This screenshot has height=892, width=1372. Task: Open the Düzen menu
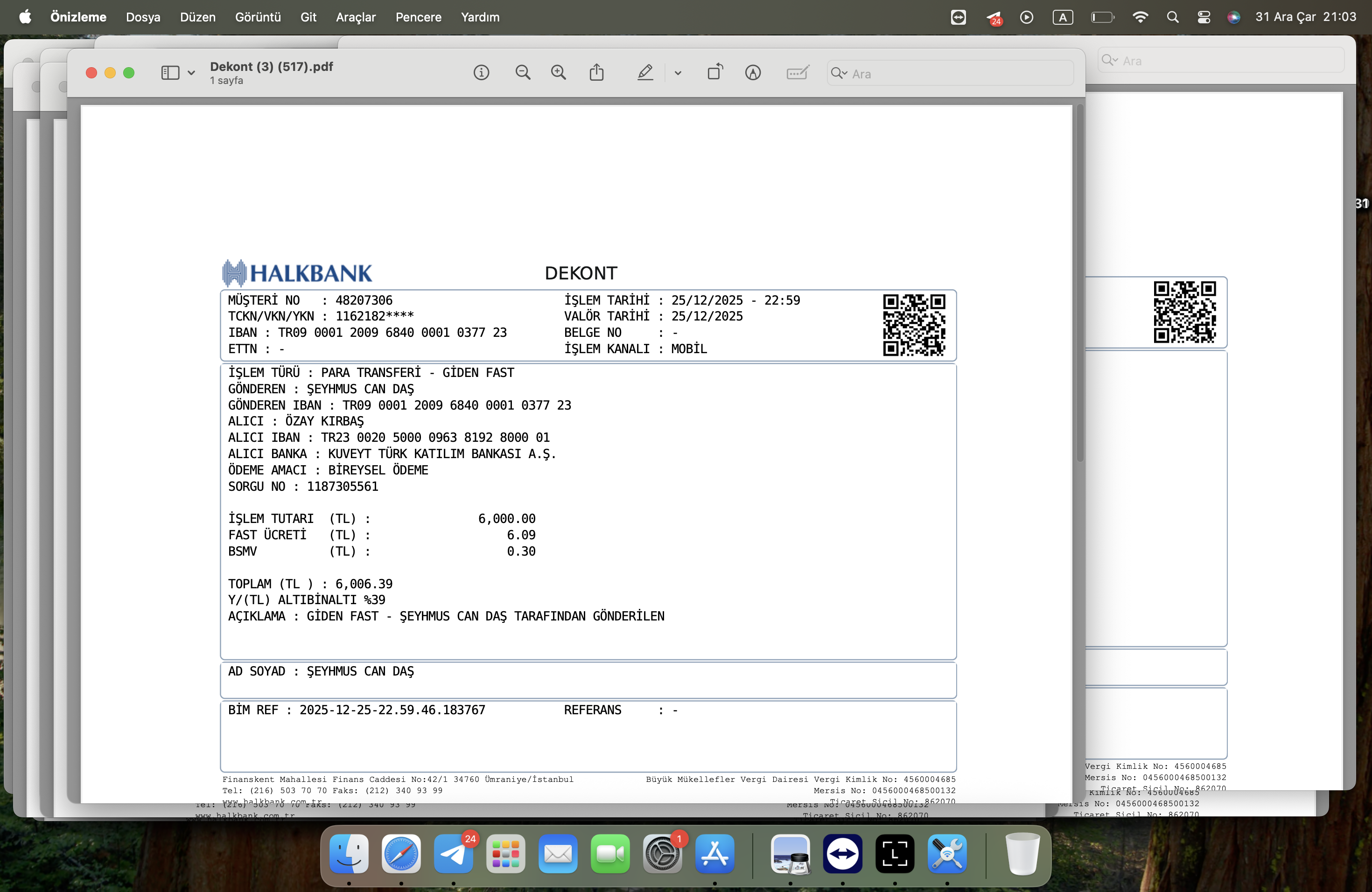(x=198, y=17)
